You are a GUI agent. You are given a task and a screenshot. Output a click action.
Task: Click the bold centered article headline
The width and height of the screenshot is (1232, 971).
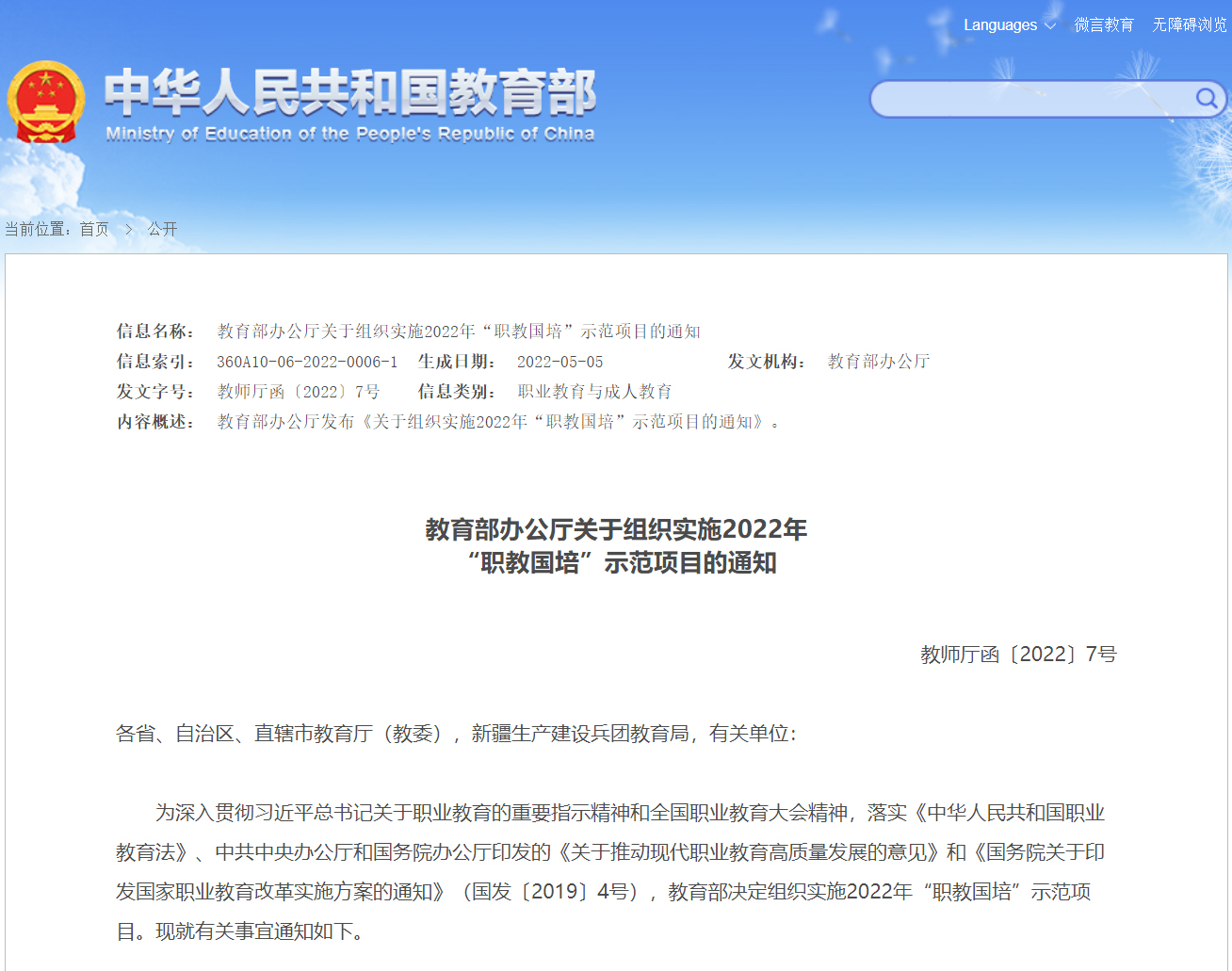tap(616, 546)
